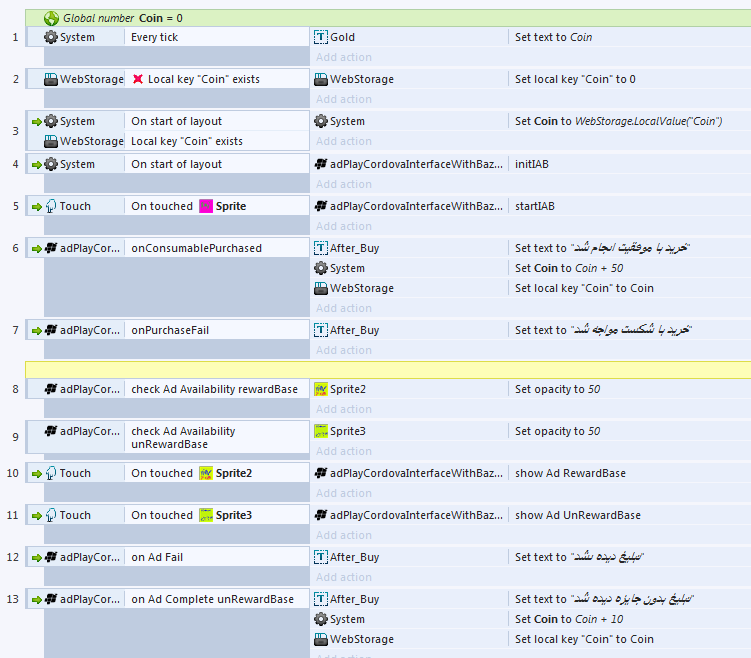Screen dimensions: 751x658
Task: Click the WebStorage condition icon in event 2
Action: (51, 79)
